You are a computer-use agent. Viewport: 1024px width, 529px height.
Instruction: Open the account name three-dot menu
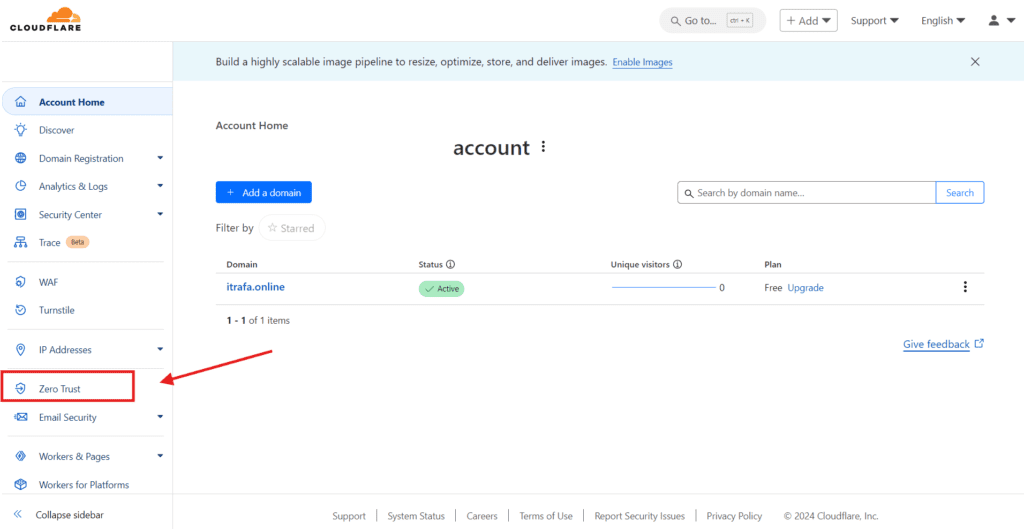click(x=543, y=147)
